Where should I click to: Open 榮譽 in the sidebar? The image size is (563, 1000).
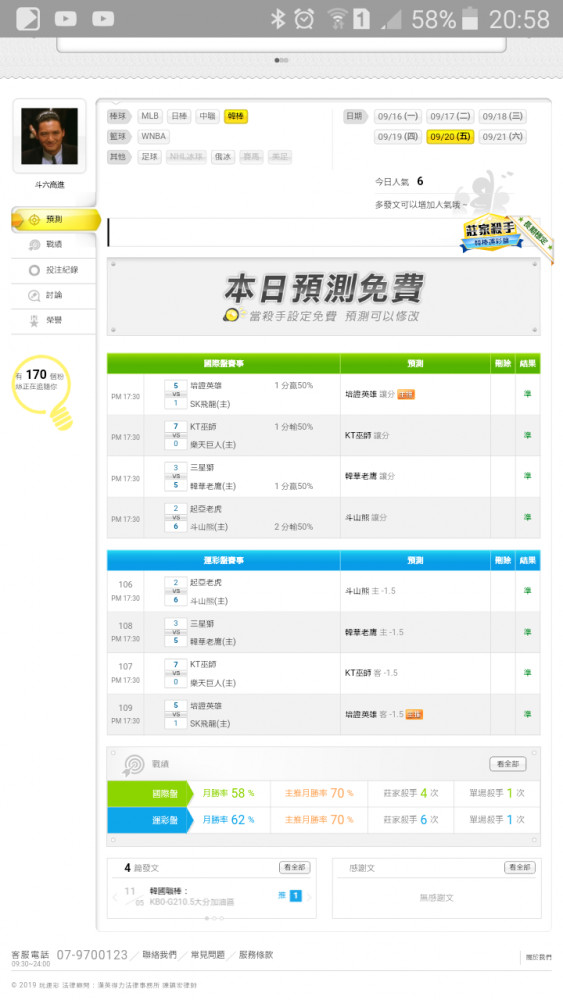[x=54, y=320]
